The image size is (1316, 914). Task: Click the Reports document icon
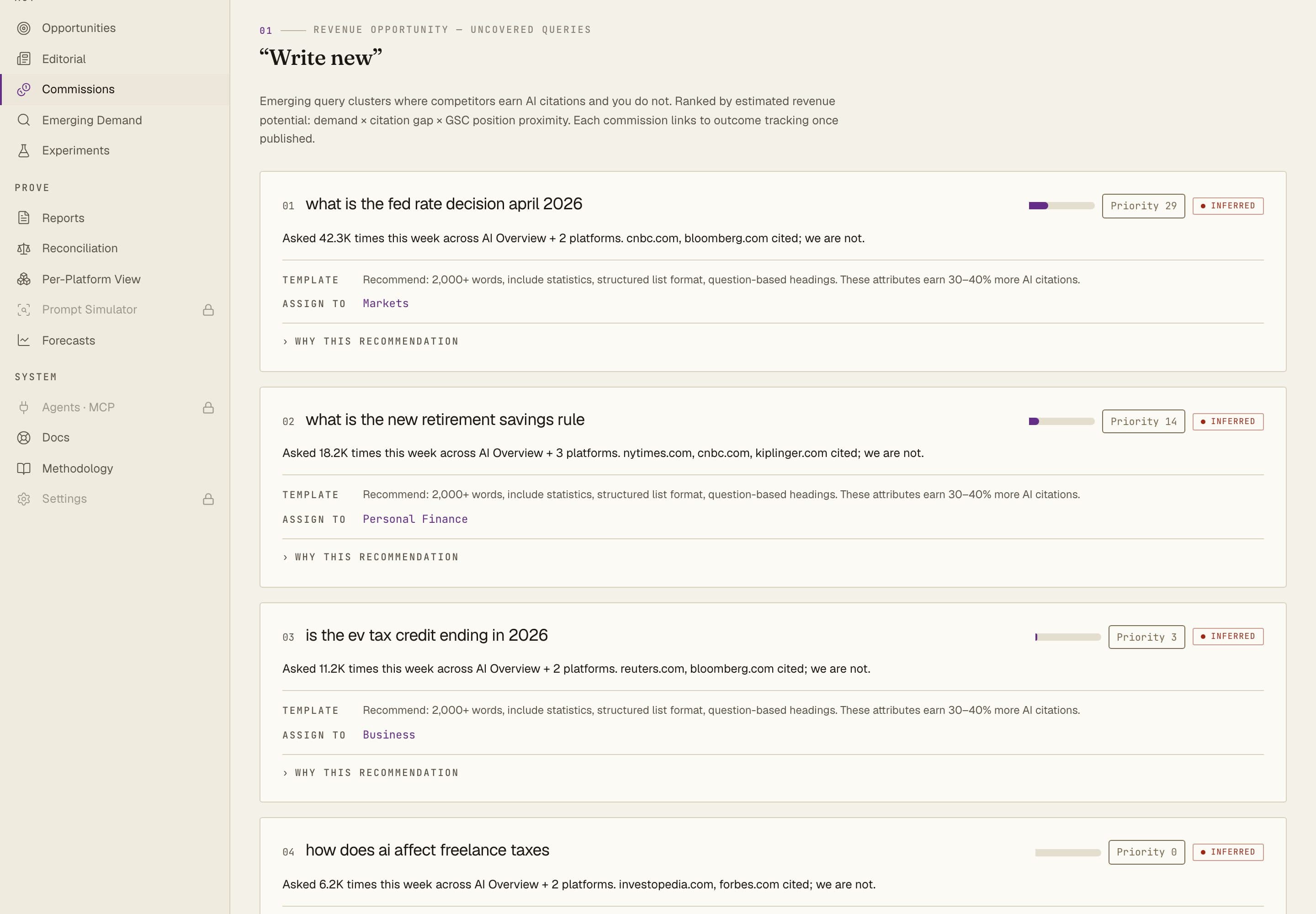point(23,218)
